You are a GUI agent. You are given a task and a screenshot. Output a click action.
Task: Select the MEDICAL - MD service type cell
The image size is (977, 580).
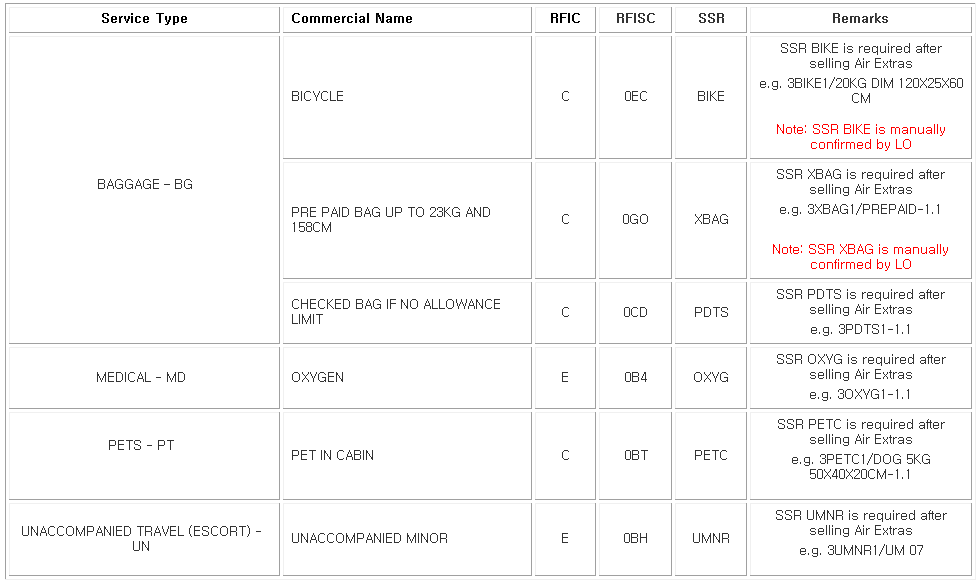point(144,378)
